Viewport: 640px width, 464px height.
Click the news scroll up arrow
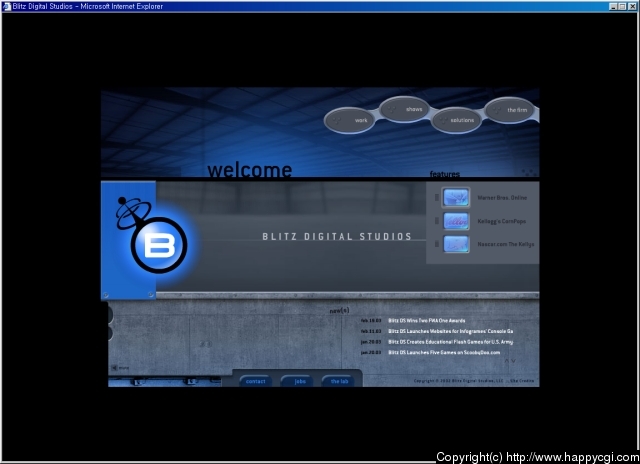[x=507, y=361]
